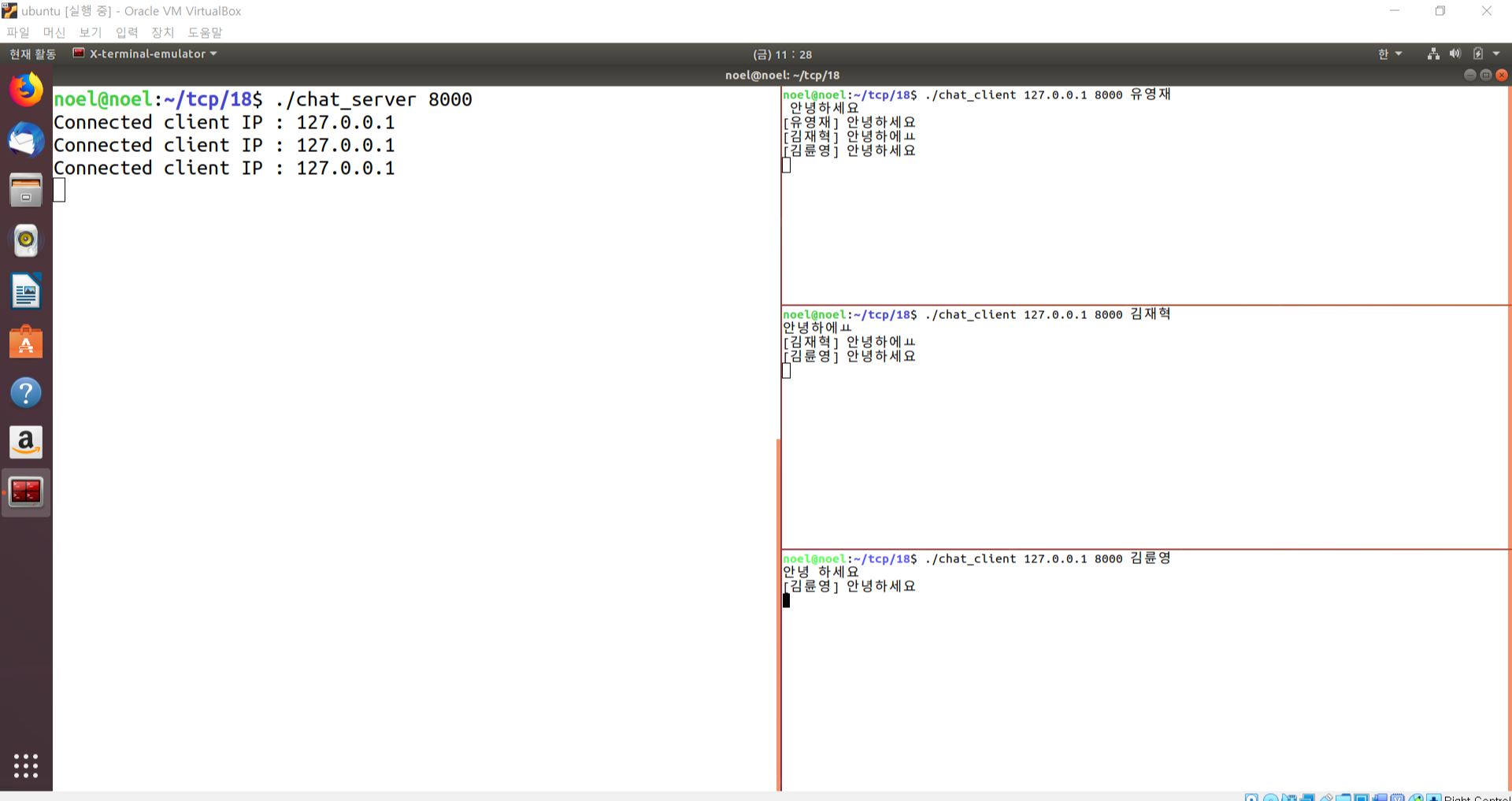The image size is (1512, 801).
Task: Focus the 유영재 client pane cursor
Action: tap(786, 165)
